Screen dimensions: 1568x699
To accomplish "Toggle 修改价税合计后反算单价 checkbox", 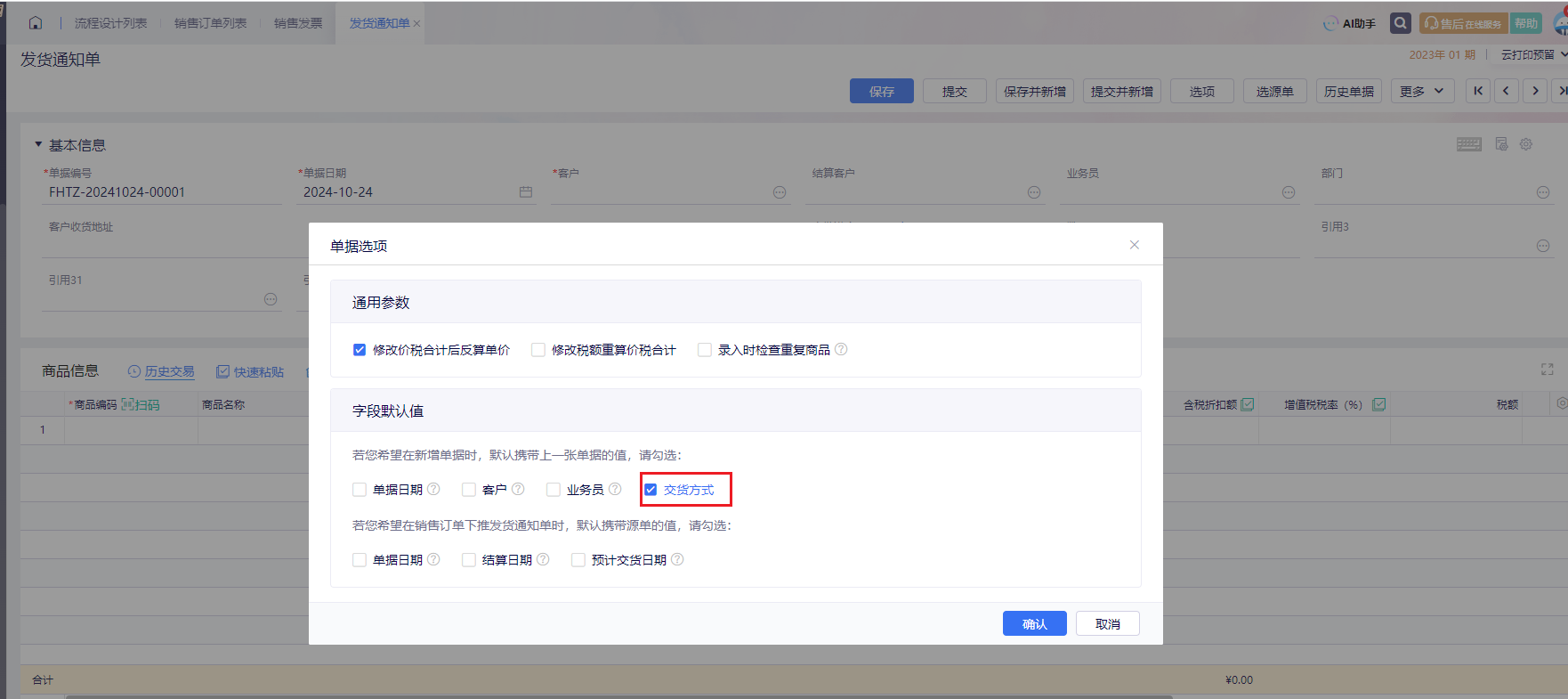I will [360, 350].
